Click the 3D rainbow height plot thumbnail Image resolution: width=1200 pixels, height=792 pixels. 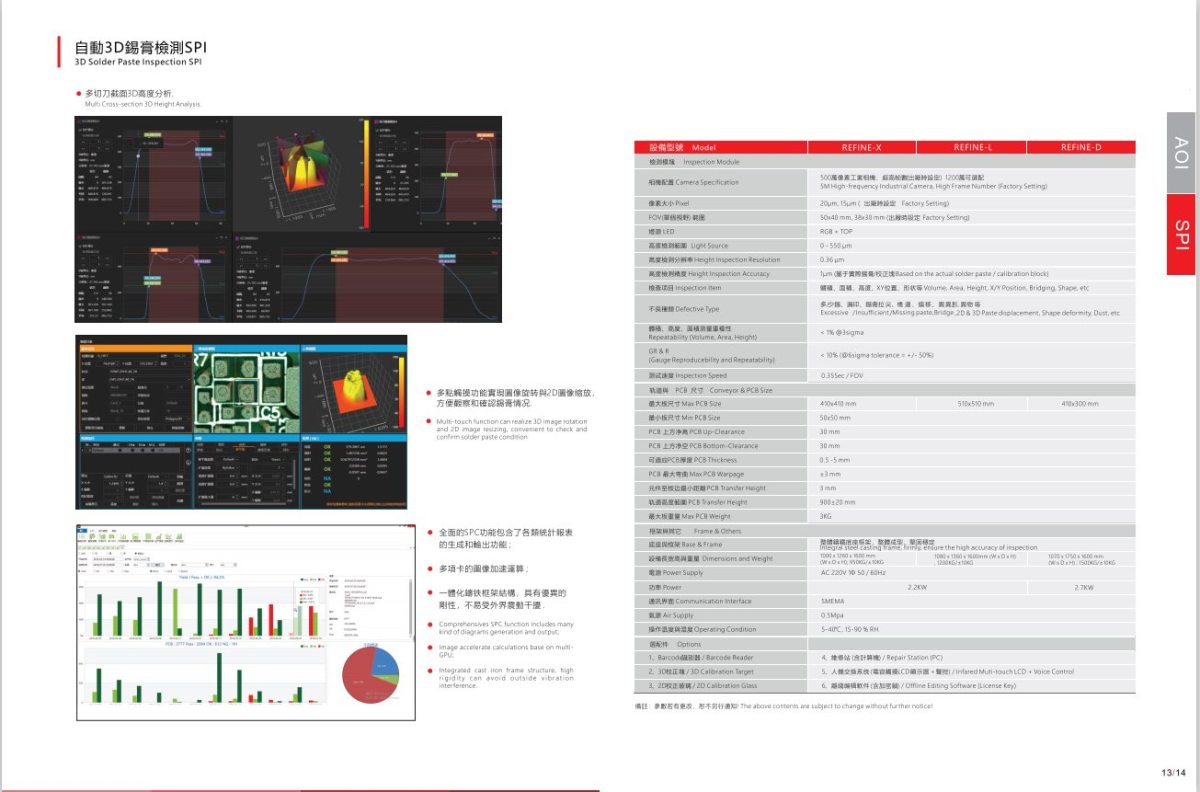pyautogui.click(x=302, y=172)
